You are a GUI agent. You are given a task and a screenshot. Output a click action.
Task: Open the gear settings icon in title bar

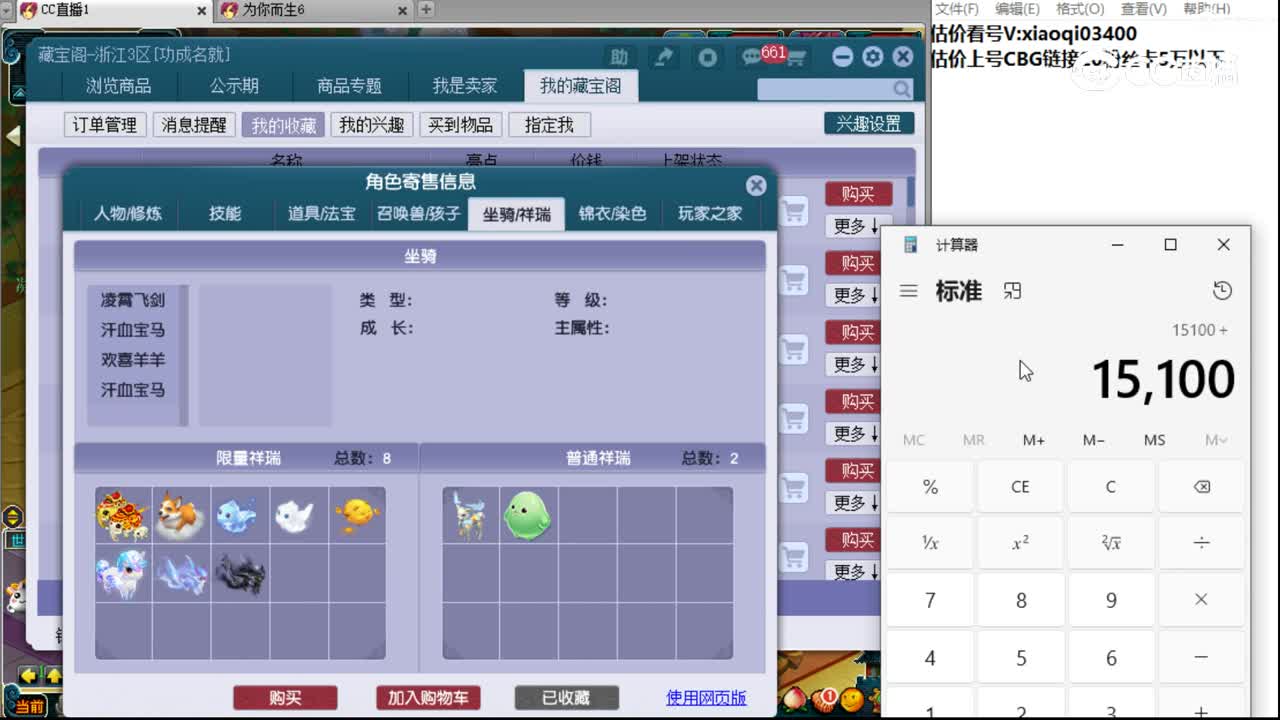pos(872,57)
